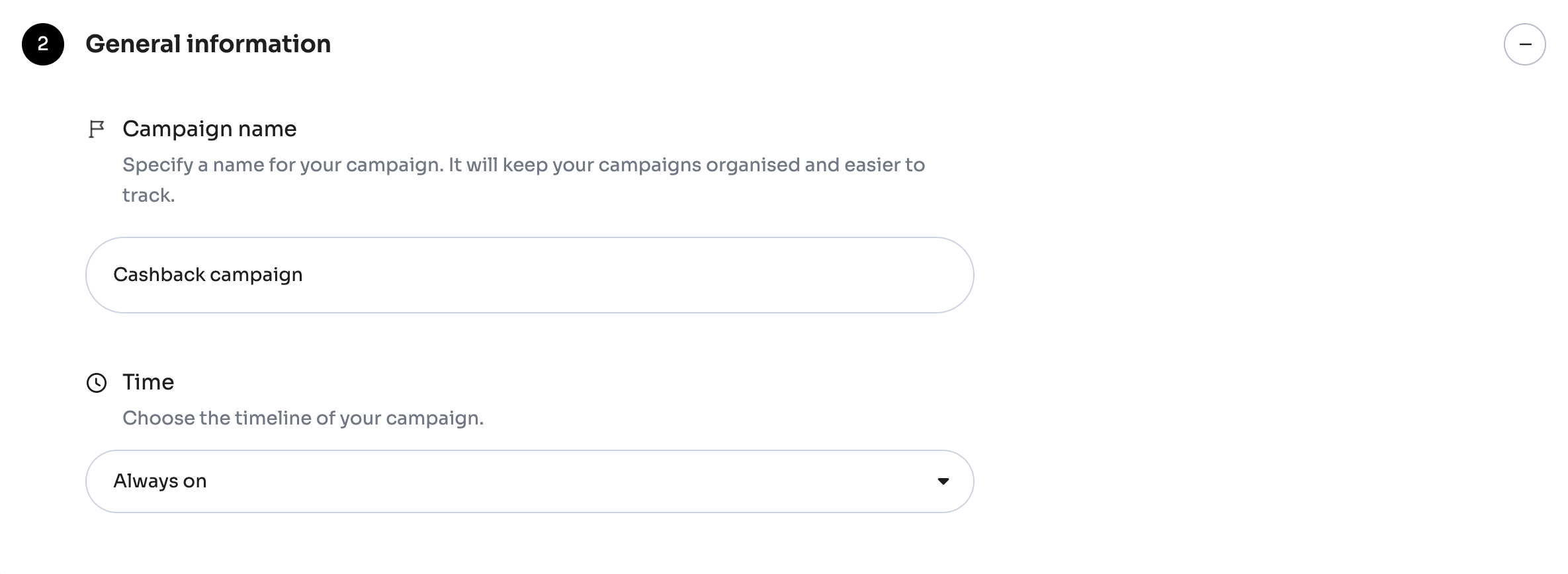Click the step 2 number badge
The height and width of the screenshot is (574, 1568).
click(43, 44)
